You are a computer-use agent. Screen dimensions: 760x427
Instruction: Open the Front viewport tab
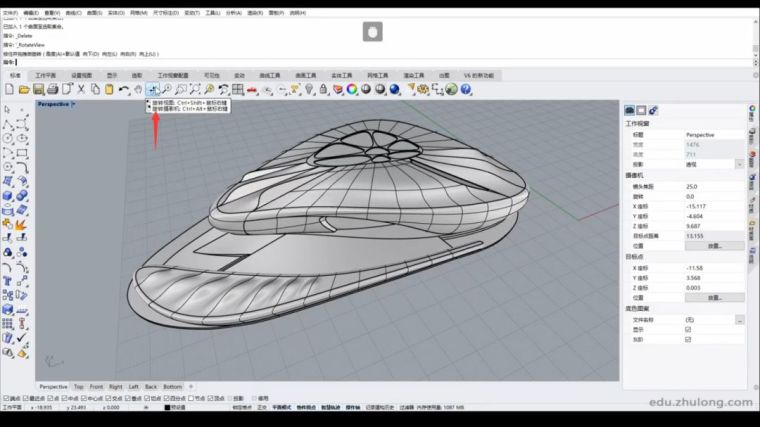point(96,387)
